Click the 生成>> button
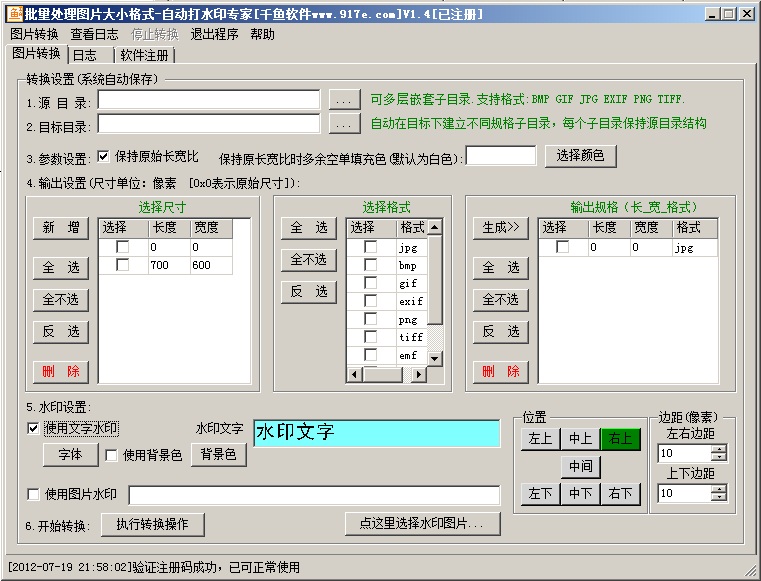The width and height of the screenshot is (761, 581). tap(500, 228)
